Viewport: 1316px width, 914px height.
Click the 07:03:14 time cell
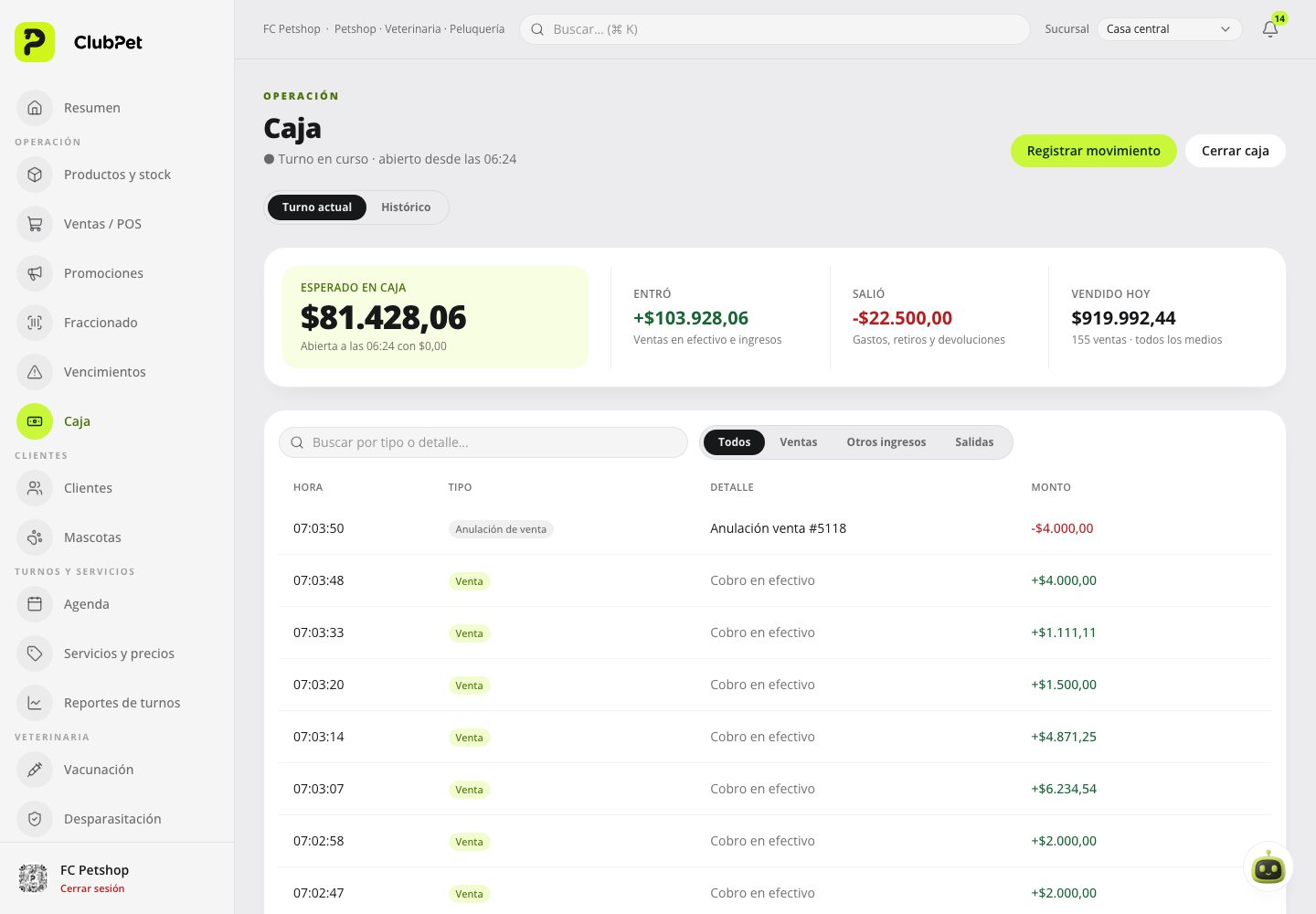pyautogui.click(x=319, y=737)
